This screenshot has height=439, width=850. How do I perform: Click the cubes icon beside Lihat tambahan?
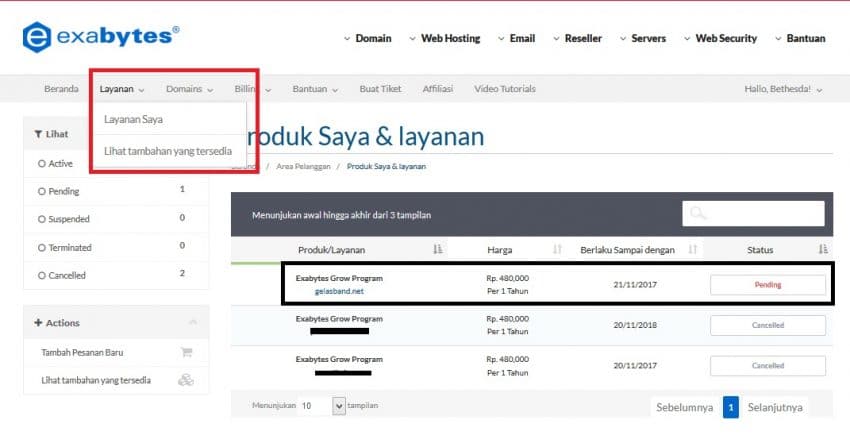(x=186, y=380)
